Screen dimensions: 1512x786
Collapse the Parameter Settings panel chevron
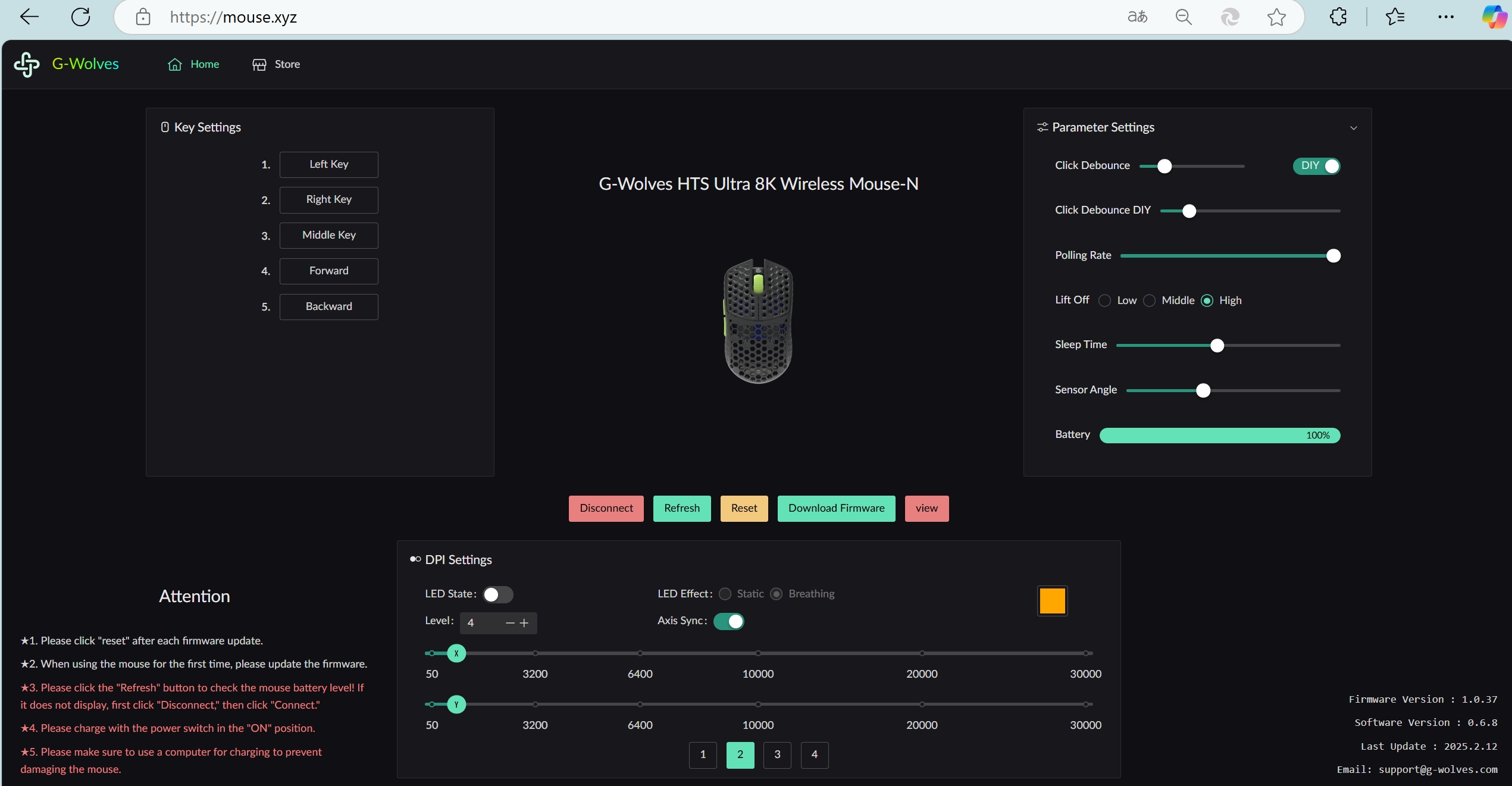pos(1353,128)
